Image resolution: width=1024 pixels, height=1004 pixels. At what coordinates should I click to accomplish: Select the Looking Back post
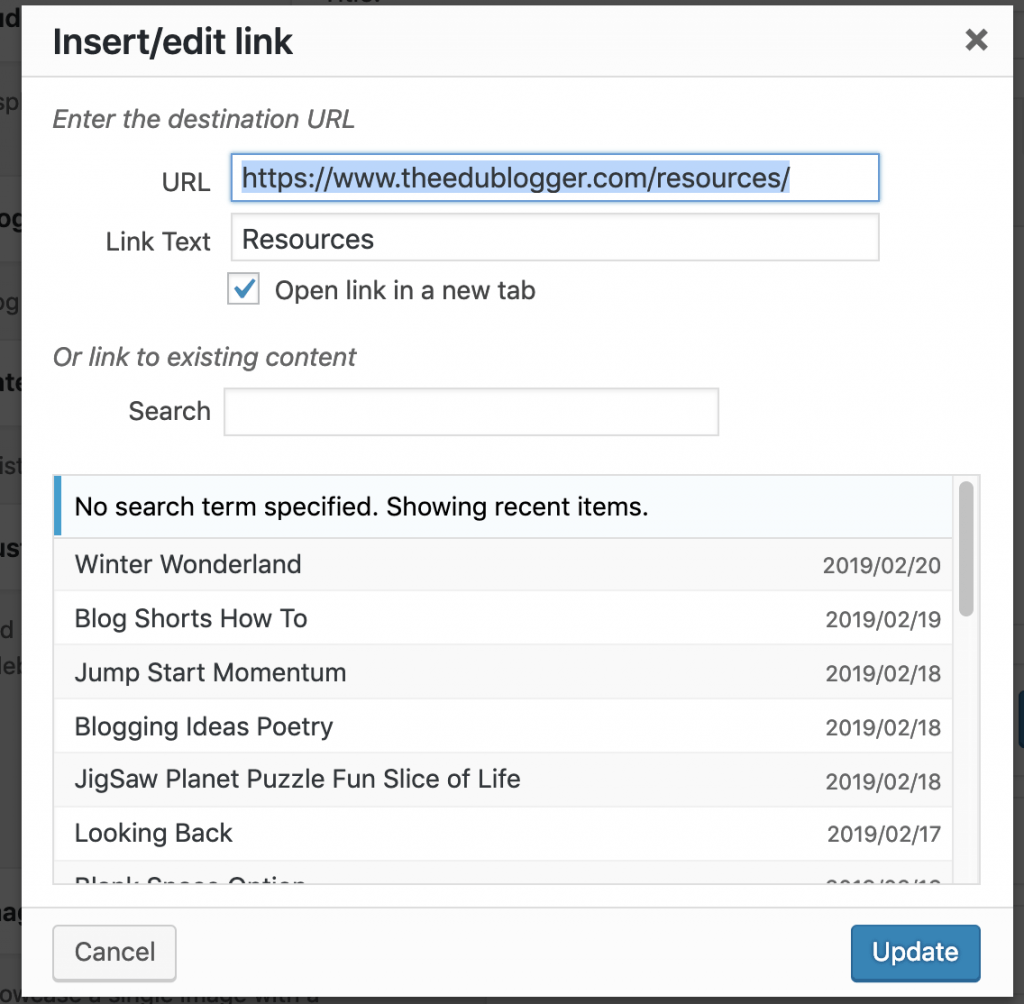tap(503, 834)
